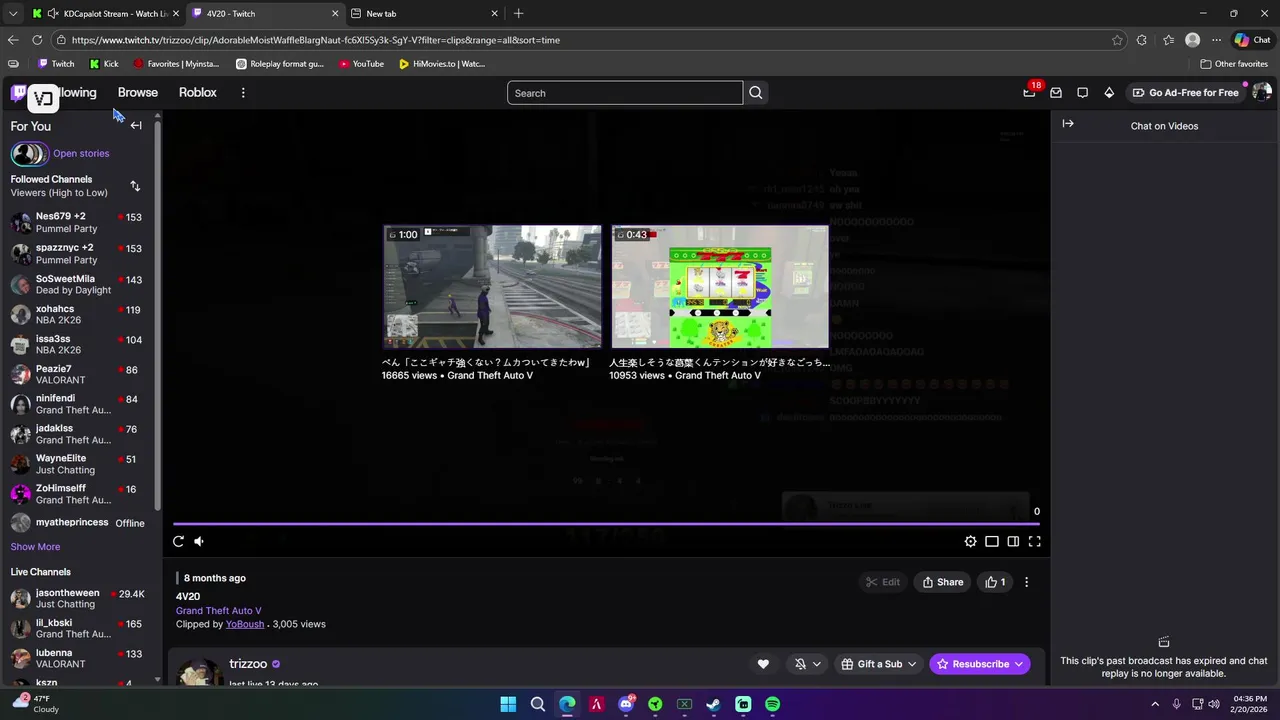
Task: Like the clip thumbs up
Action: 996,582
